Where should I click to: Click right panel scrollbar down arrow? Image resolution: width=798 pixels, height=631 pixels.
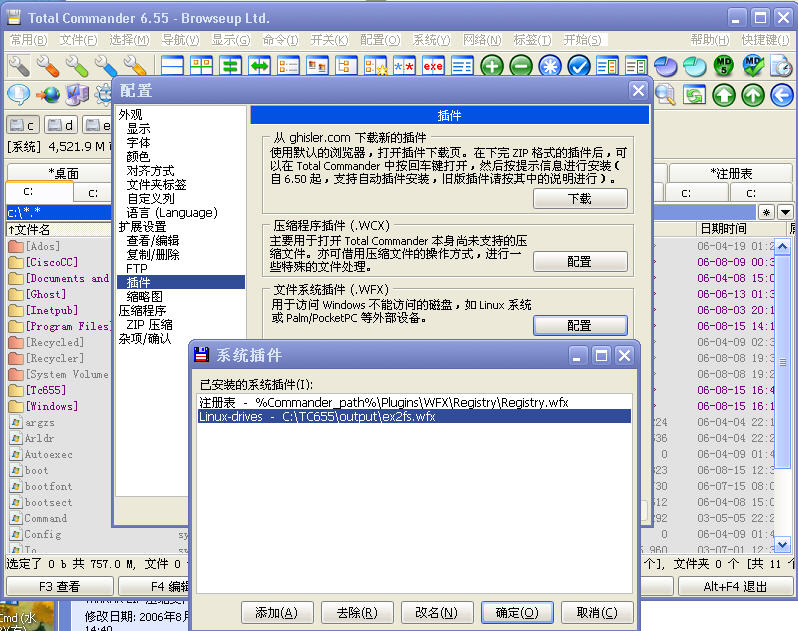tap(782, 544)
